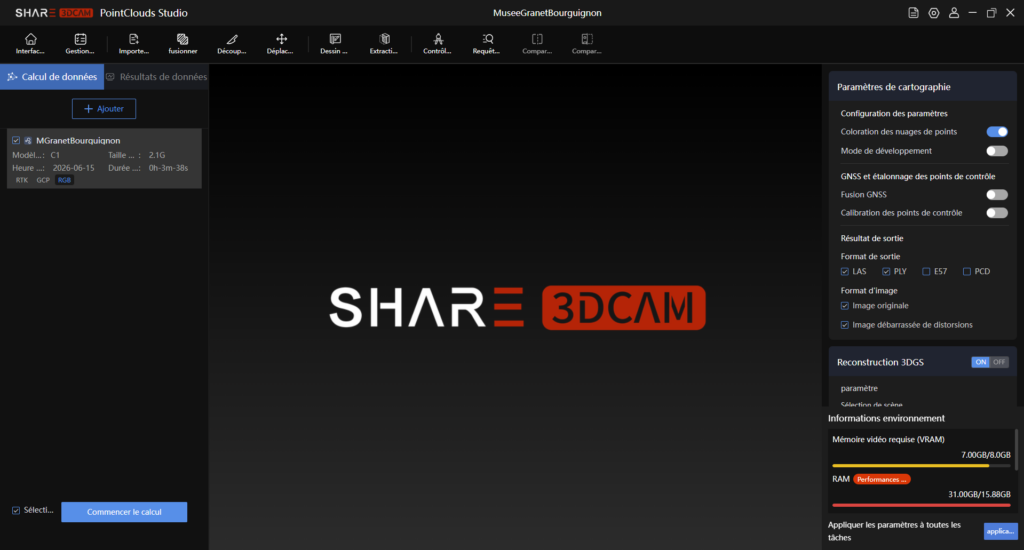Click the first Compar... tool icon
Screen dimensions: 1024x550
click(x=537, y=44)
